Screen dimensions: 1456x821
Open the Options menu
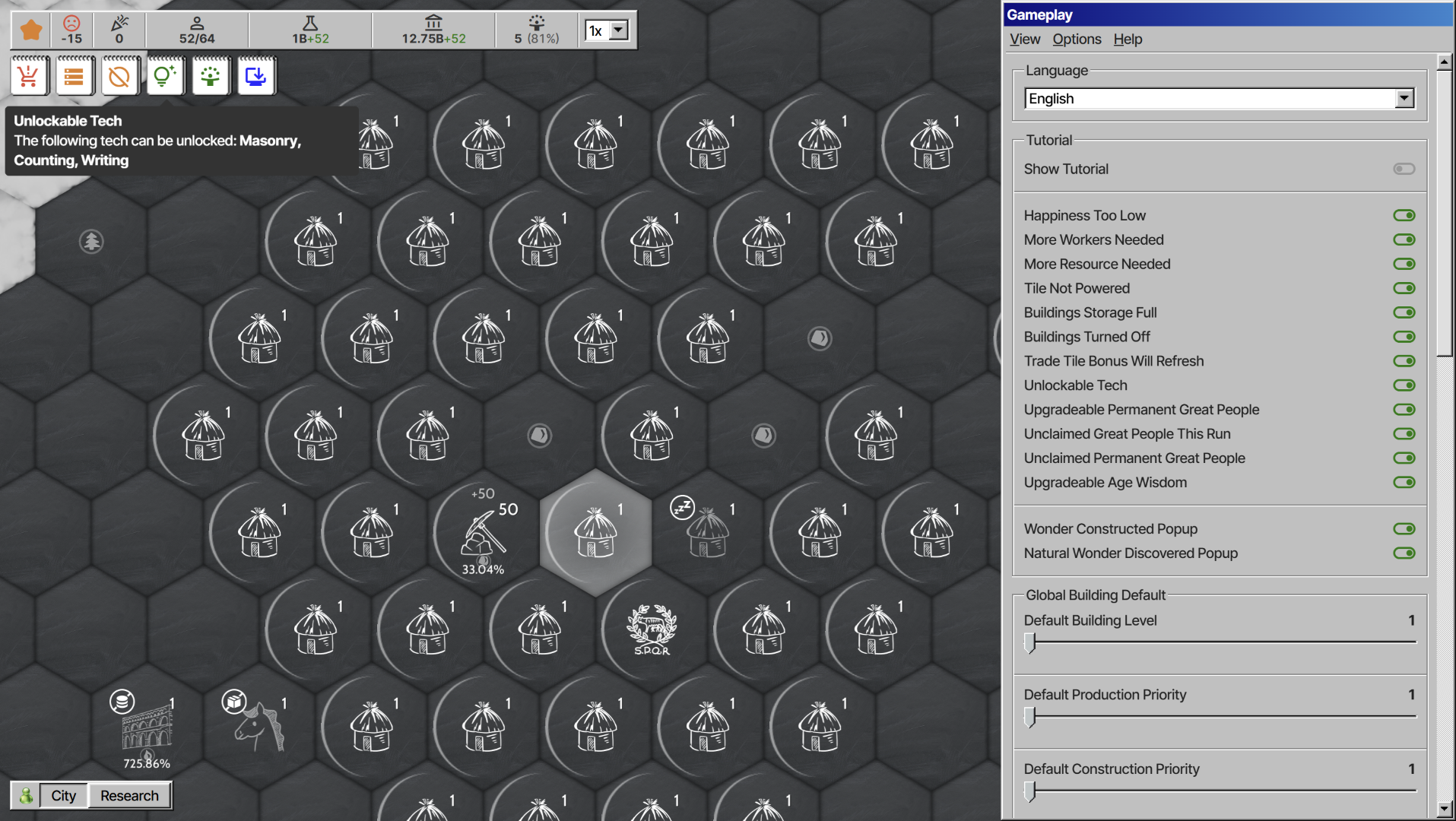pyautogui.click(x=1076, y=39)
